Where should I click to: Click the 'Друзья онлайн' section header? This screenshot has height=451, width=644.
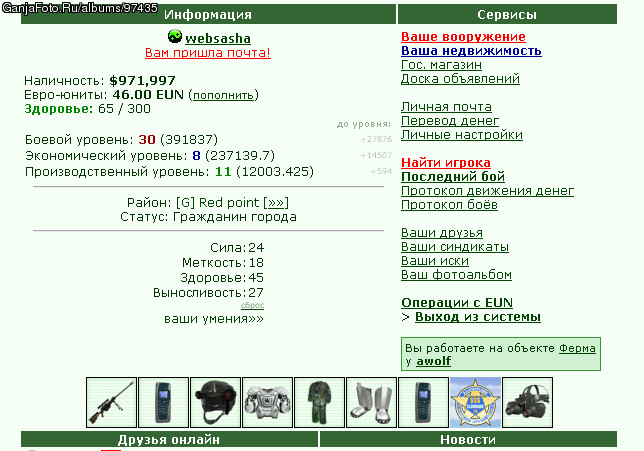(169, 439)
